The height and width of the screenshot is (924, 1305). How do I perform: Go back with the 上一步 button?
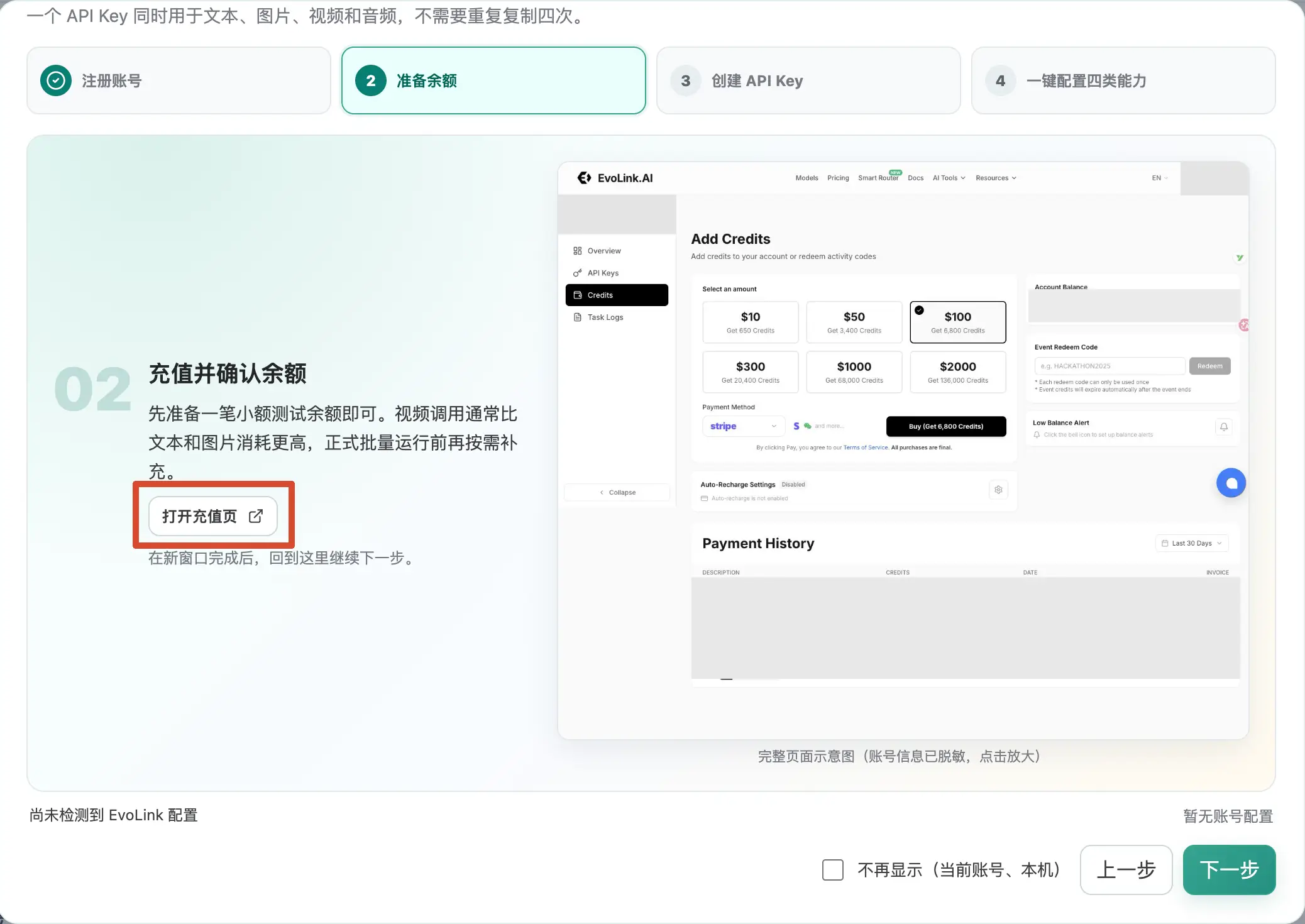pyautogui.click(x=1126, y=870)
